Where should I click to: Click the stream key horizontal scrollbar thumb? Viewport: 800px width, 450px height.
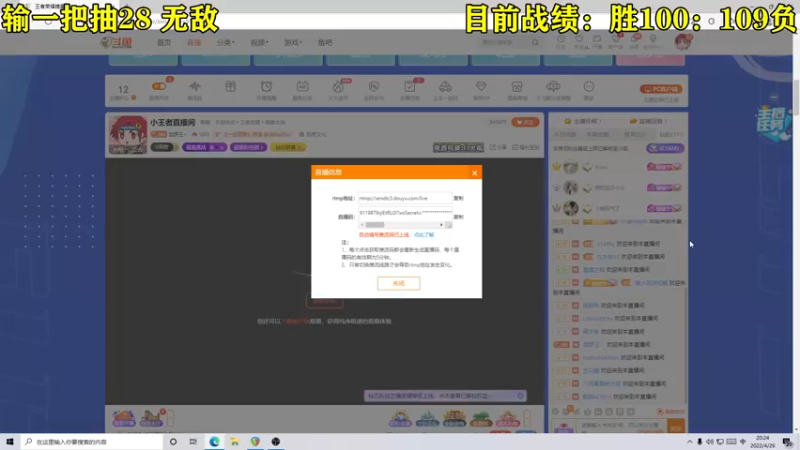point(374,224)
